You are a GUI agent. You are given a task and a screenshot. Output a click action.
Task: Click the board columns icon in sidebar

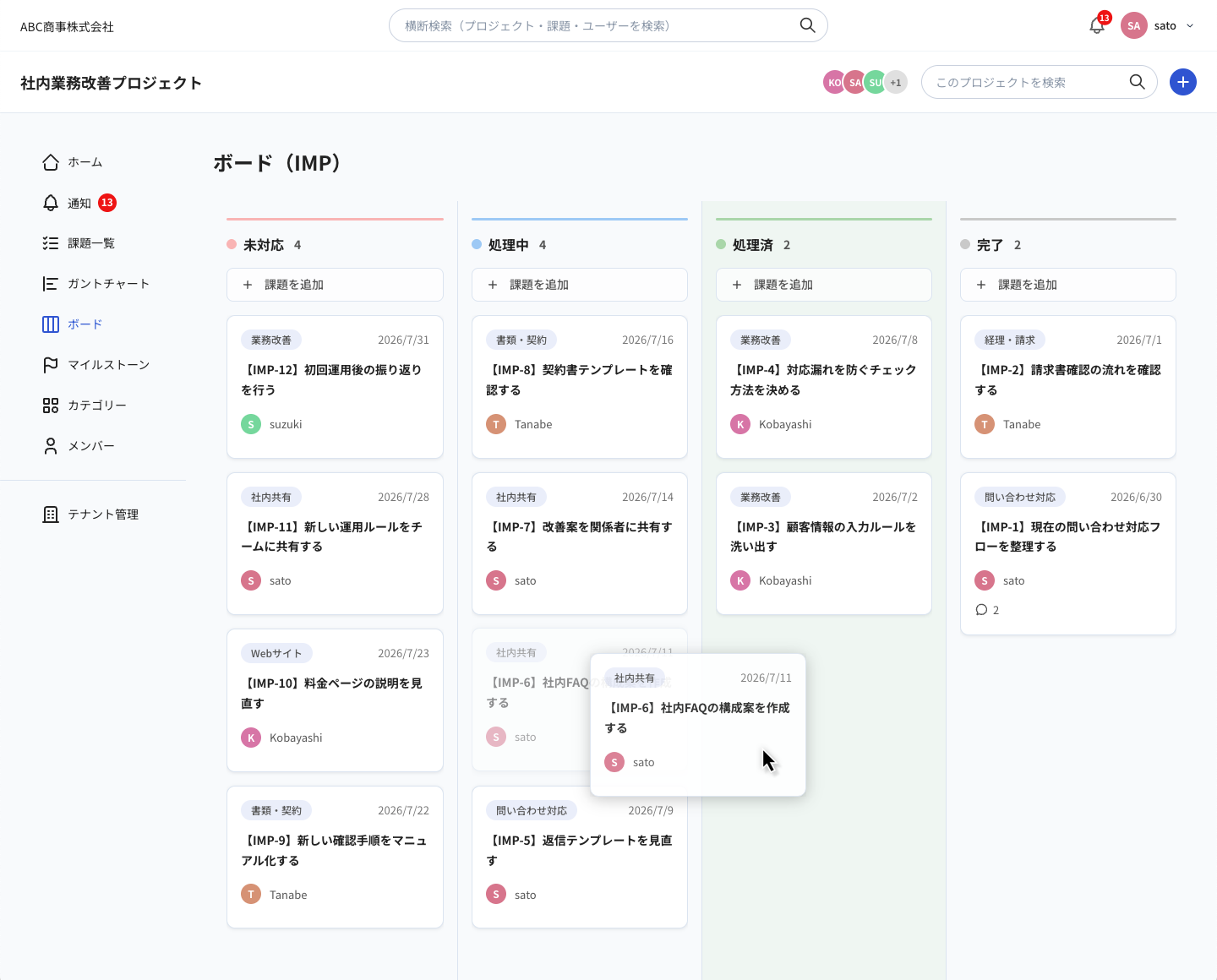pos(51,324)
